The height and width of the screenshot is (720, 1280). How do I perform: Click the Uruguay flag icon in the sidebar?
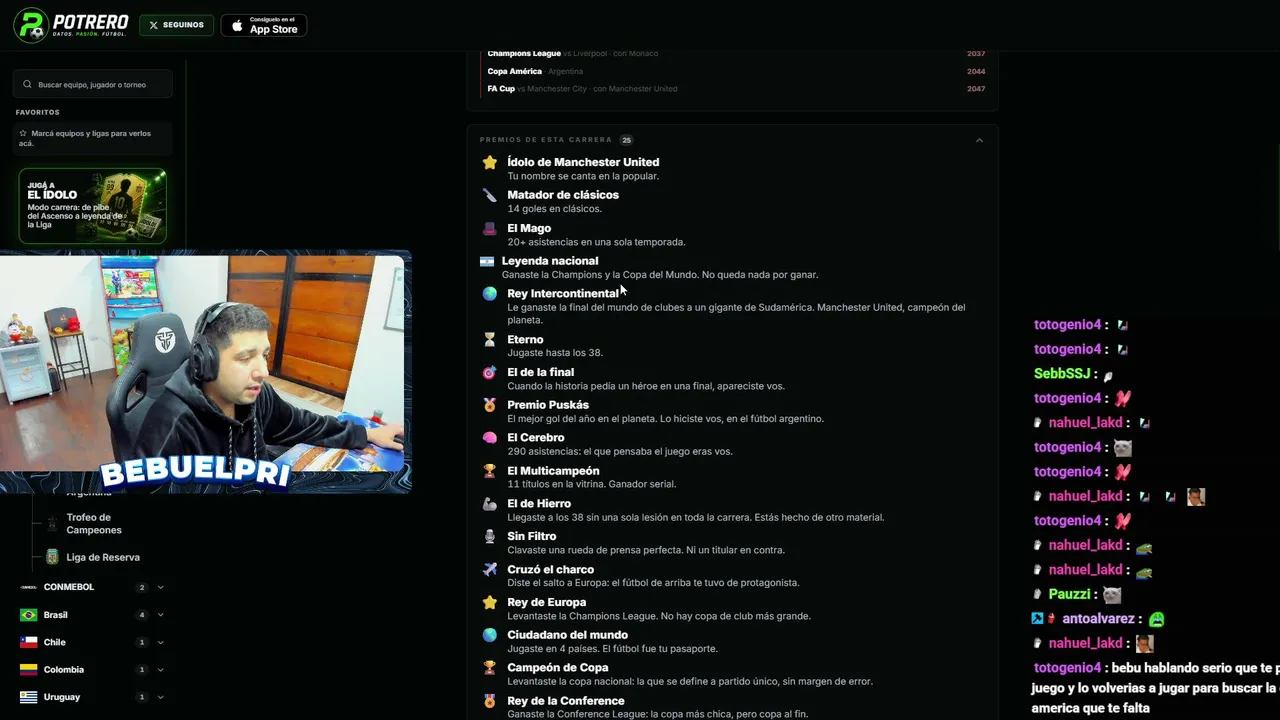click(28, 697)
